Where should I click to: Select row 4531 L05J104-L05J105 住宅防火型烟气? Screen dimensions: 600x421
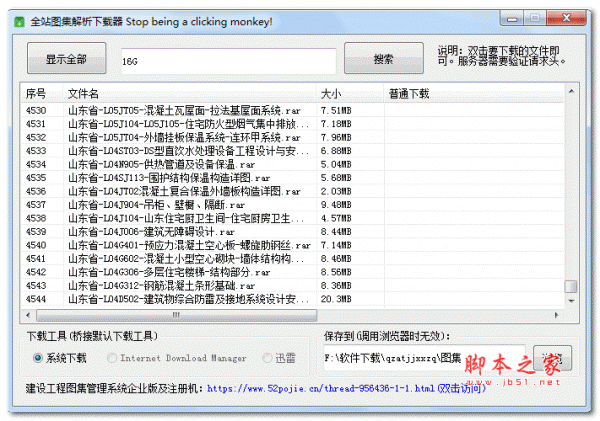[293, 124]
